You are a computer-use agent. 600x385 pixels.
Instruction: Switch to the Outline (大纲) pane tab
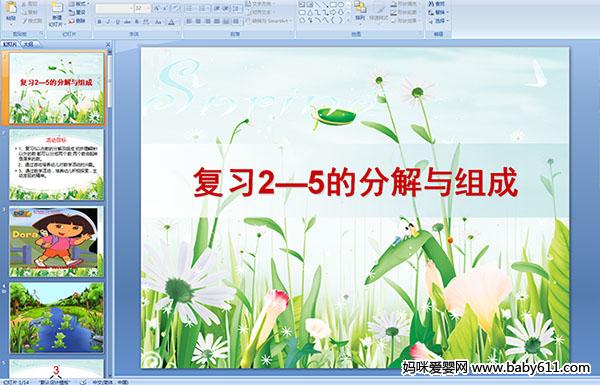pyautogui.click(x=29, y=44)
